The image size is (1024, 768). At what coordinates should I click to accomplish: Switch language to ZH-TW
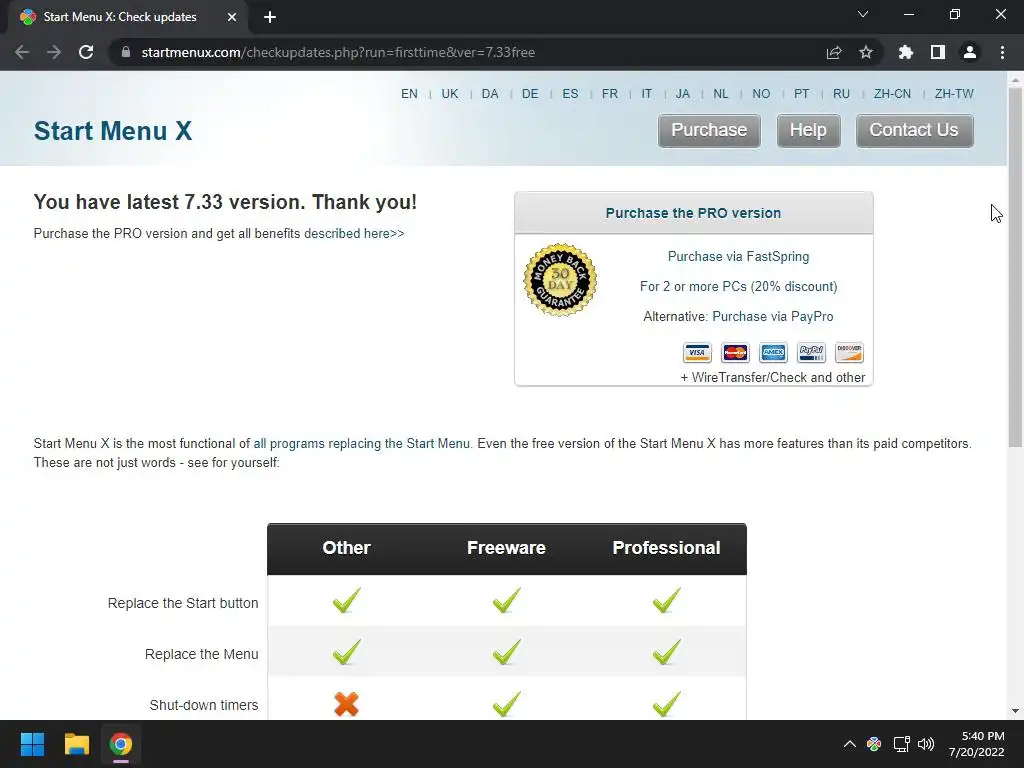coord(954,94)
